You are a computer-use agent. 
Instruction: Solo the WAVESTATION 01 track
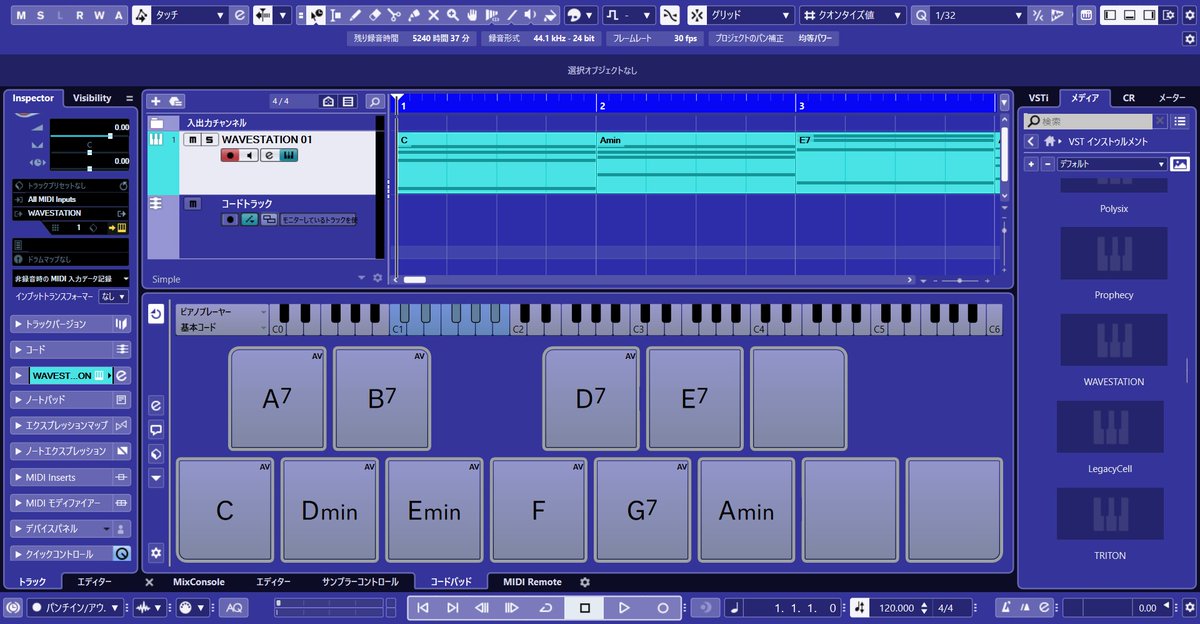(x=207, y=139)
